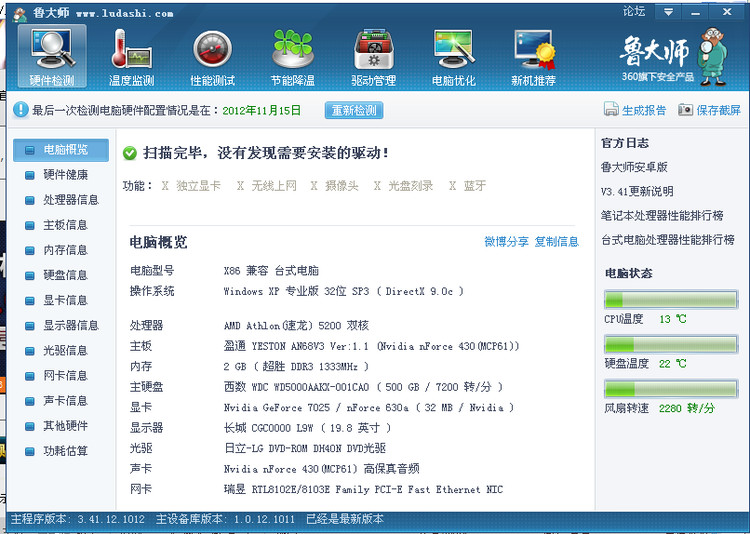Click the 保存截屏 save screenshot link
The image size is (750, 534).
[718, 110]
